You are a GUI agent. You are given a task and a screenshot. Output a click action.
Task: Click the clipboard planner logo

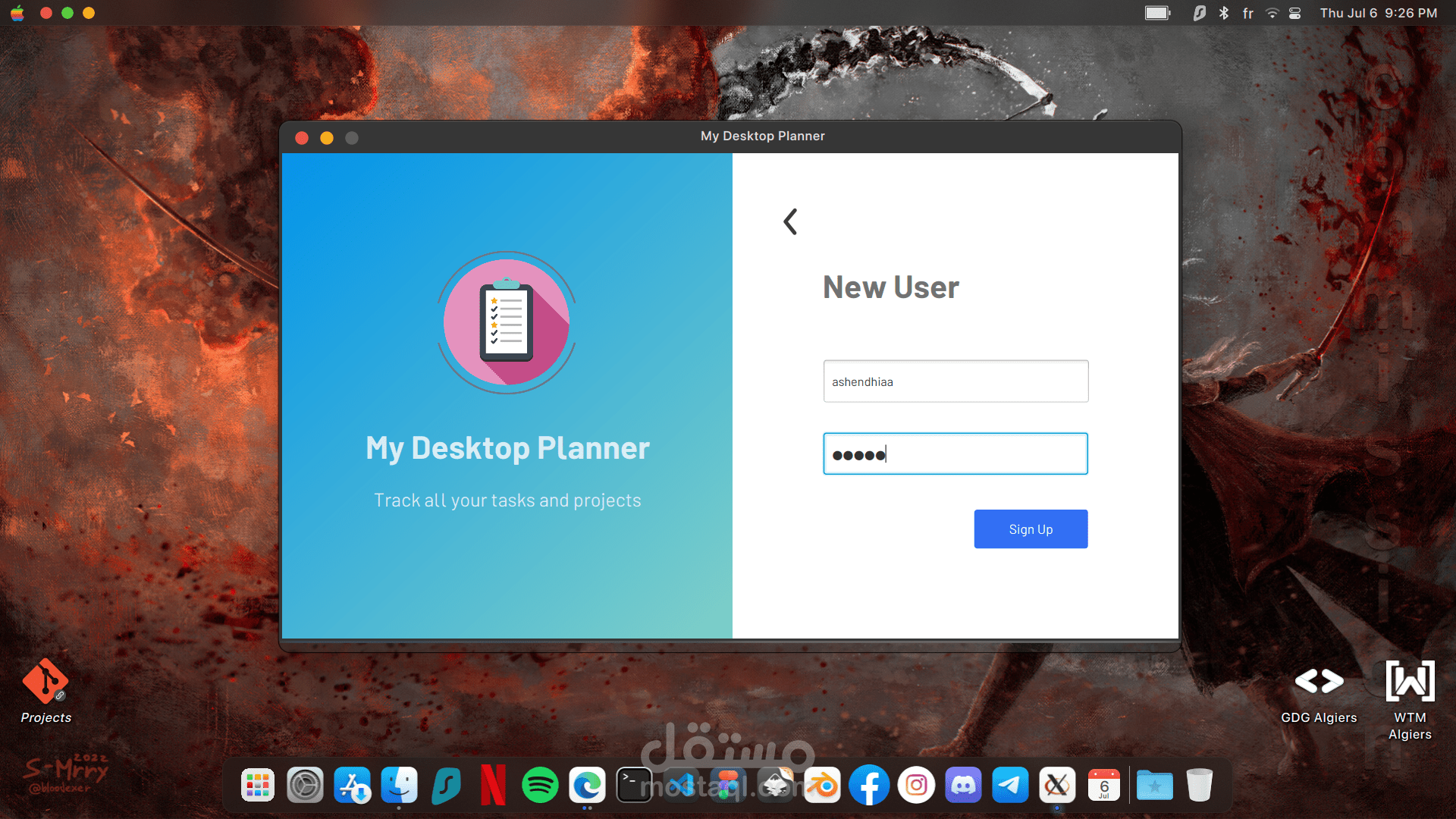coord(507,322)
